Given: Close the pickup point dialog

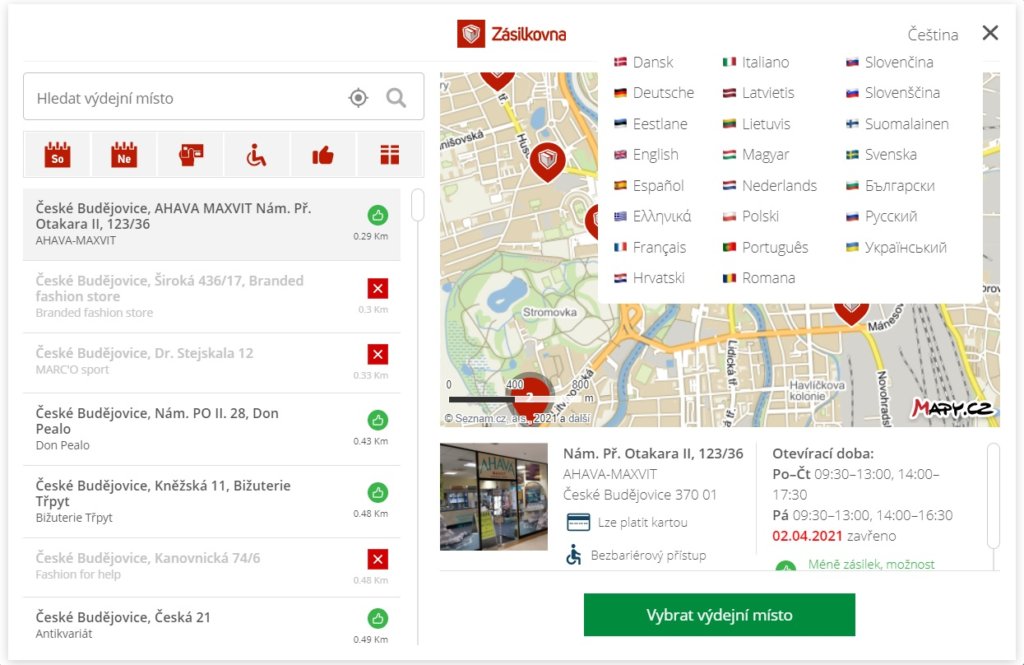Looking at the screenshot, I should point(990,33).
